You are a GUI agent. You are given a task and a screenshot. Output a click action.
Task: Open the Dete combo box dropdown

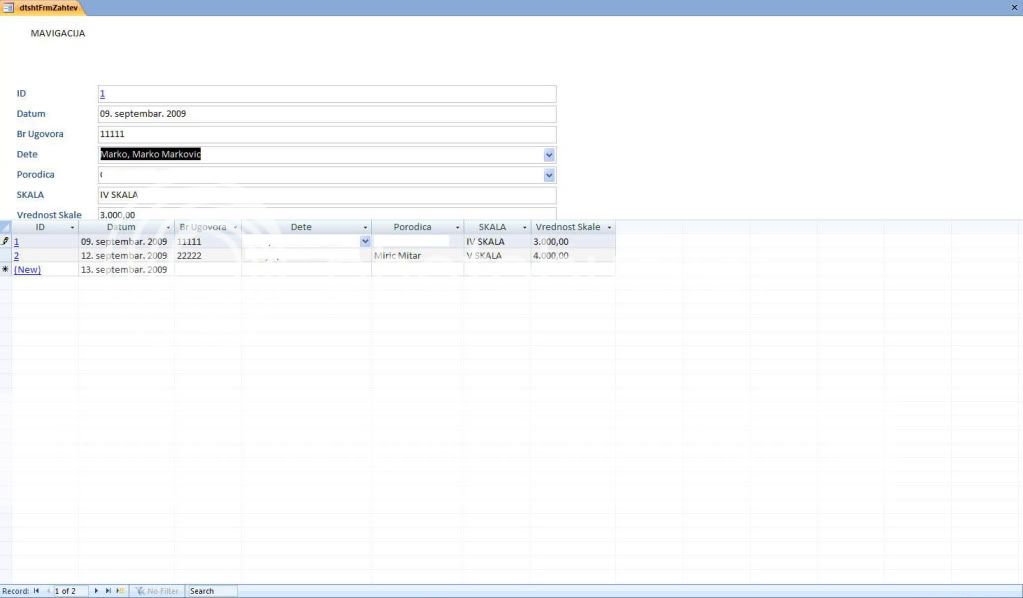tap(549, 155)
